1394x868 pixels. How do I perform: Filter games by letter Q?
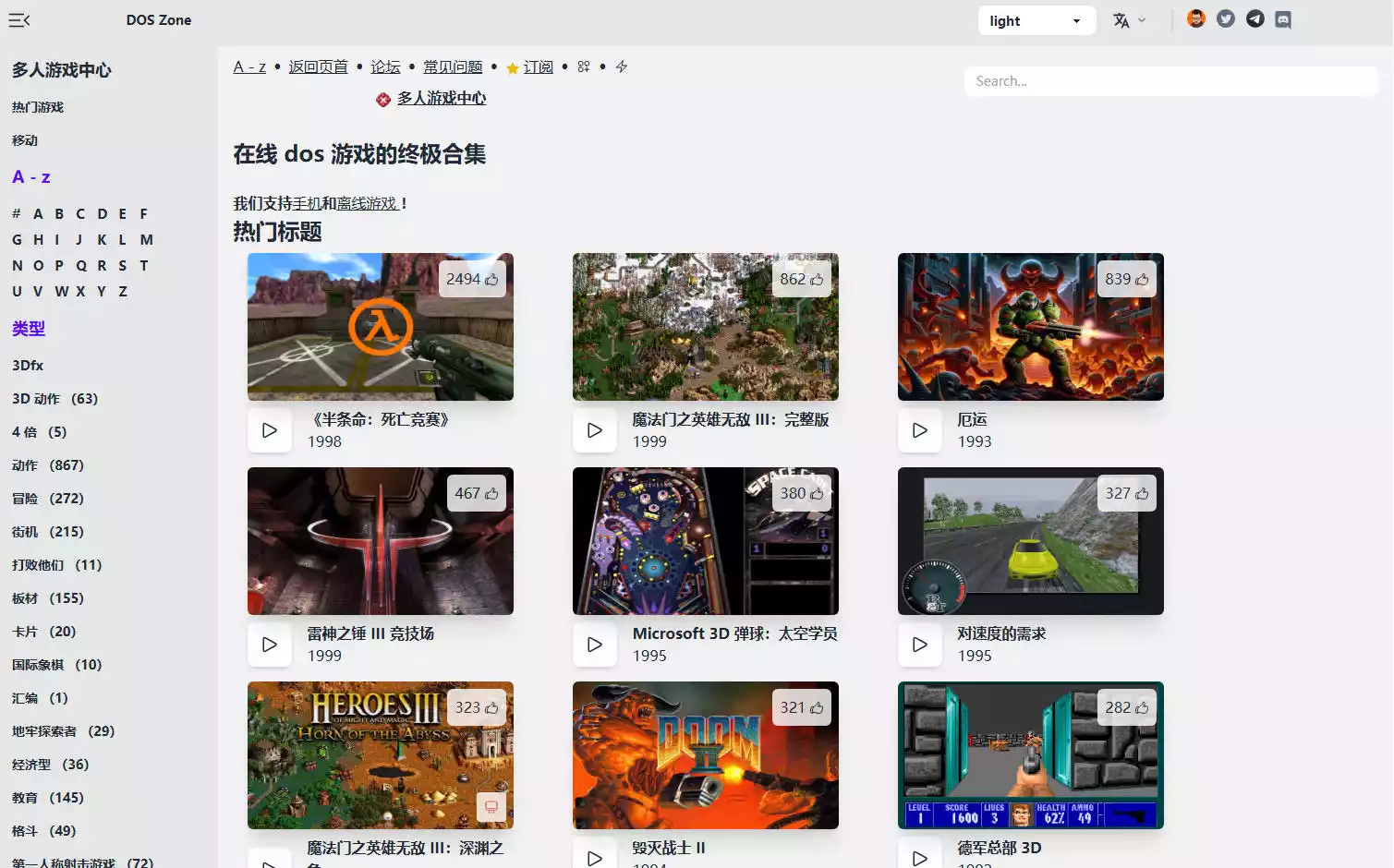coord(81,266)
